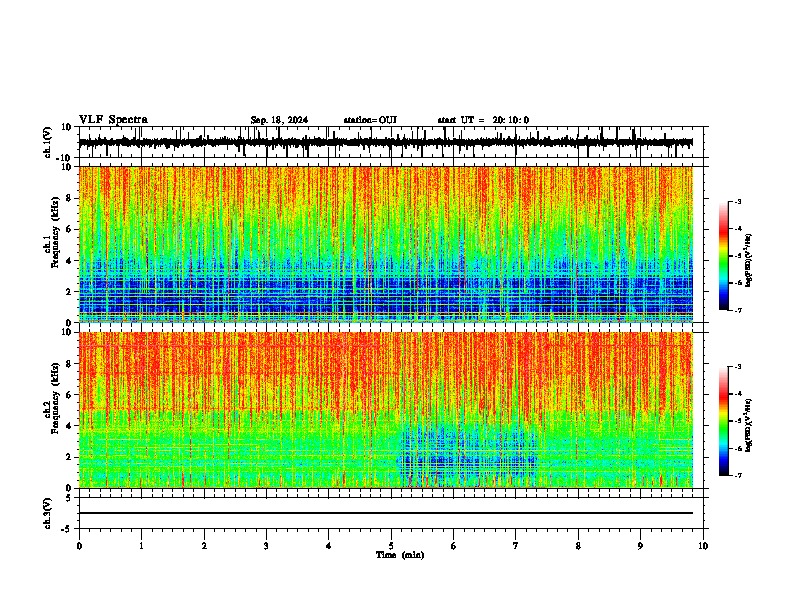Screen dimensions: 792x612
Task: Click the 'VLF Spectra' title text
Action: click(x=113, y=120)
